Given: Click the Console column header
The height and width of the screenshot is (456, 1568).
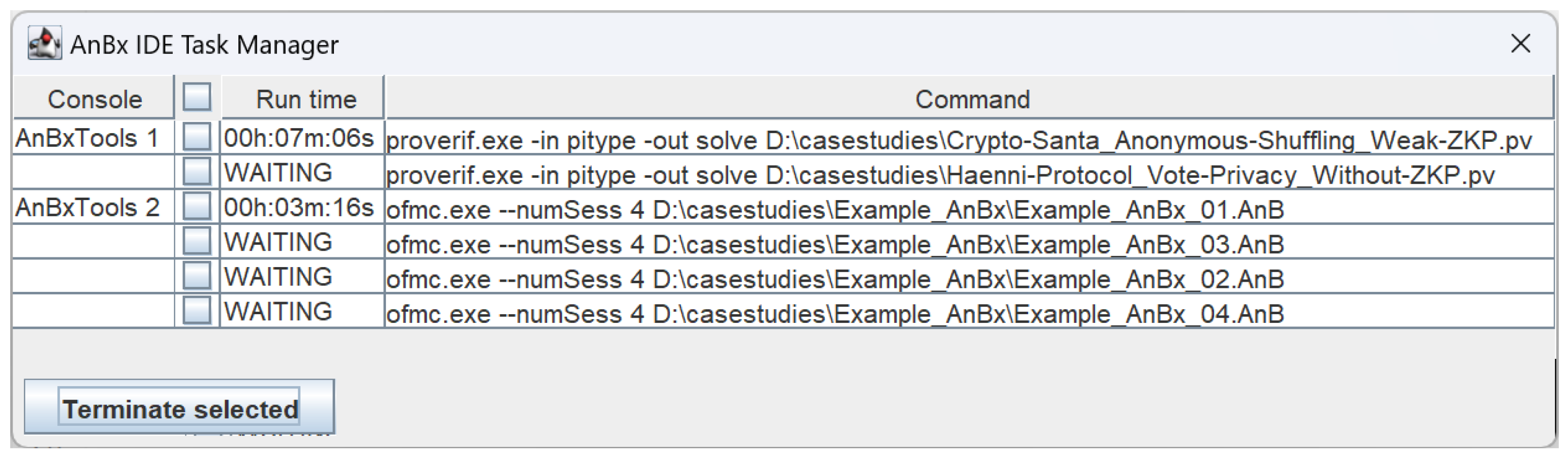Looking at the screenshot, I should click(94, 99).
